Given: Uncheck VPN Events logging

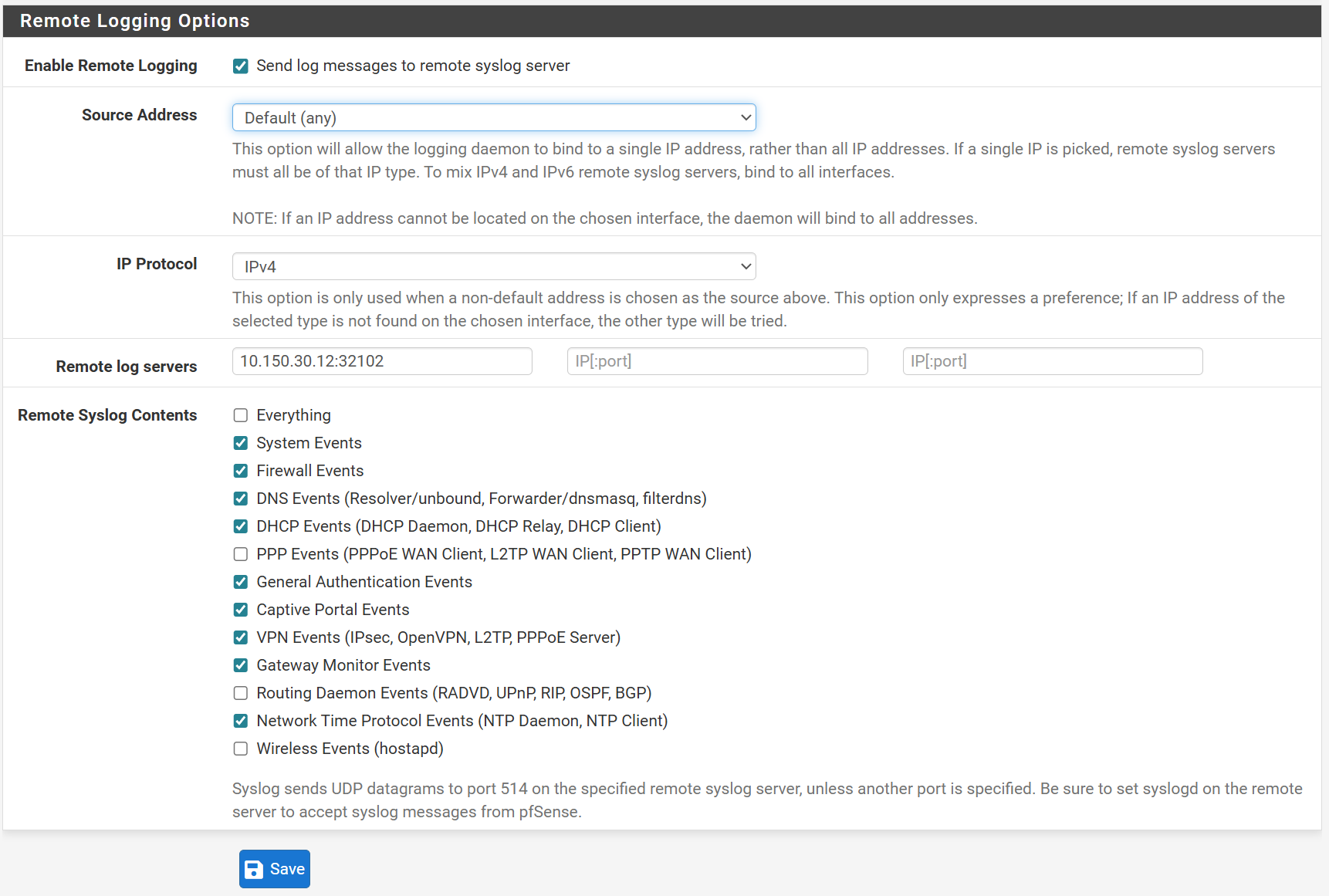Looking at the screenshot, I should point(240,637).
